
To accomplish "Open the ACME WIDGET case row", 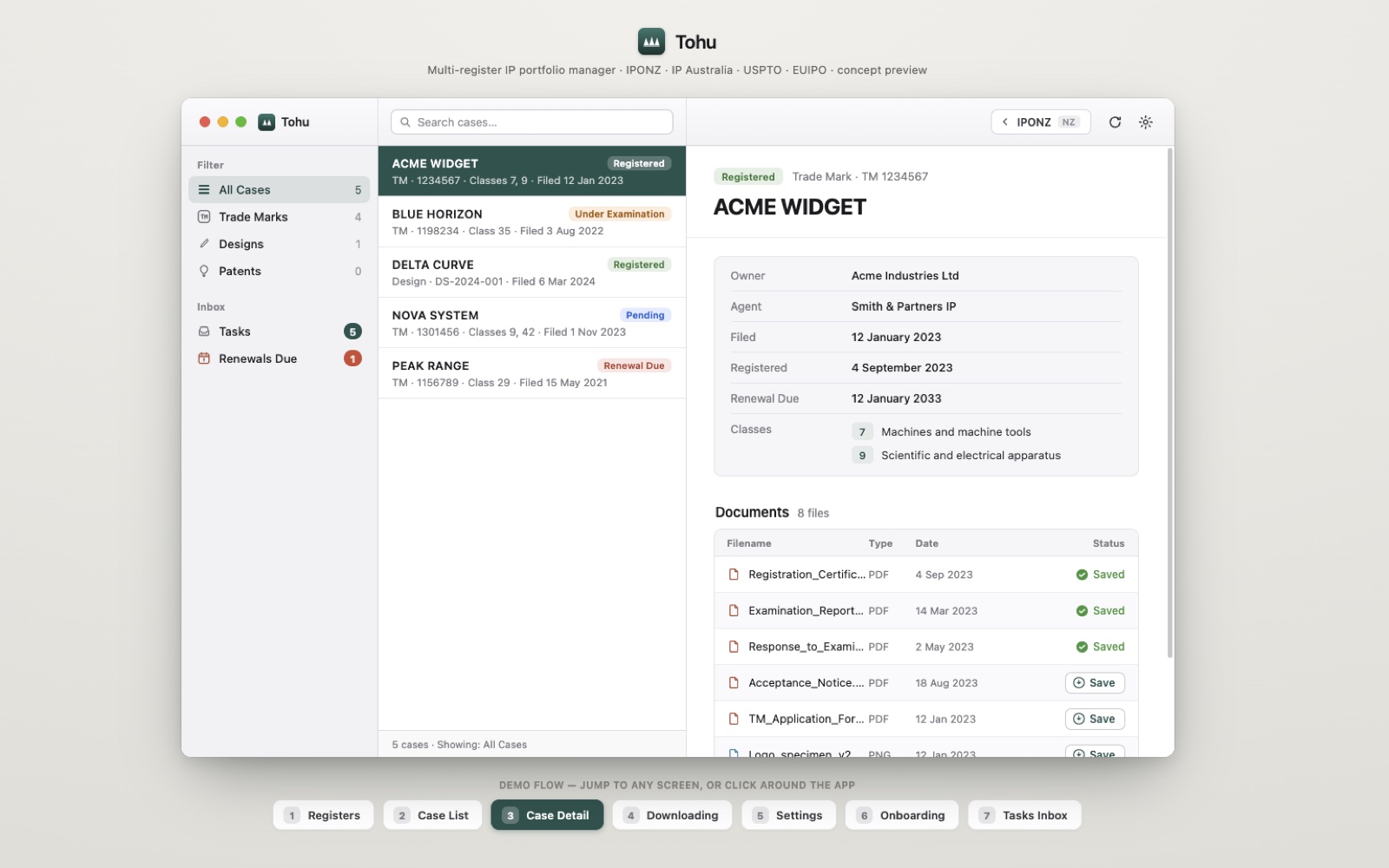I will point(531,171).
